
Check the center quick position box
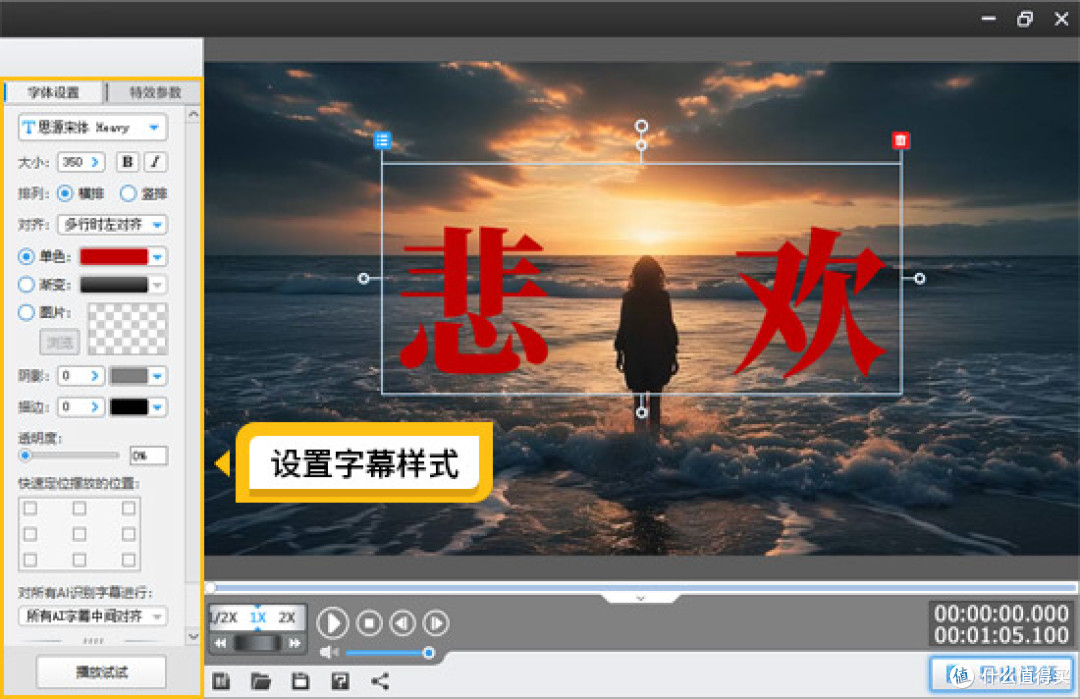[79, 534]
